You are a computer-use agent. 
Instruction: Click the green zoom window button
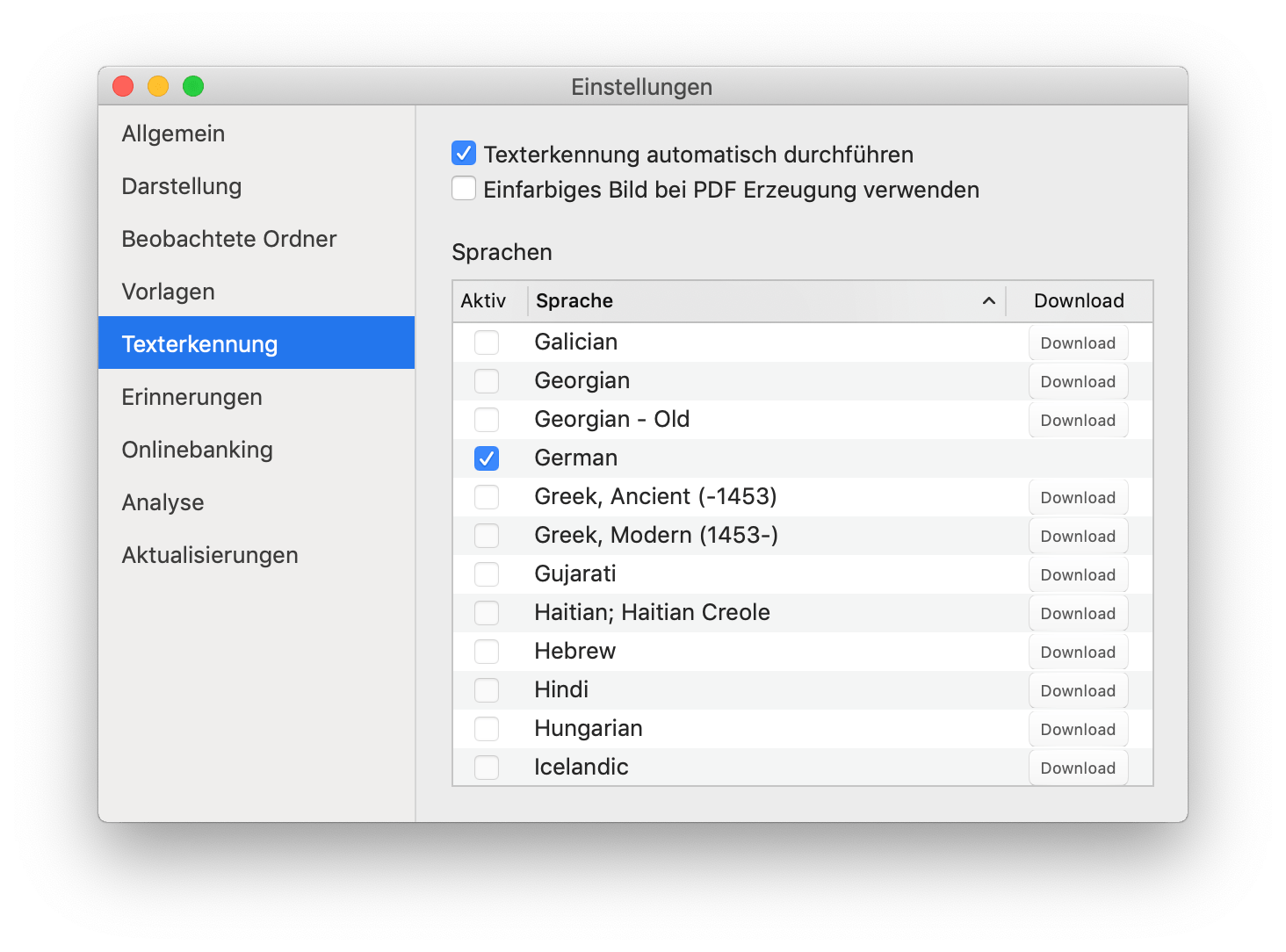point(193,86)
